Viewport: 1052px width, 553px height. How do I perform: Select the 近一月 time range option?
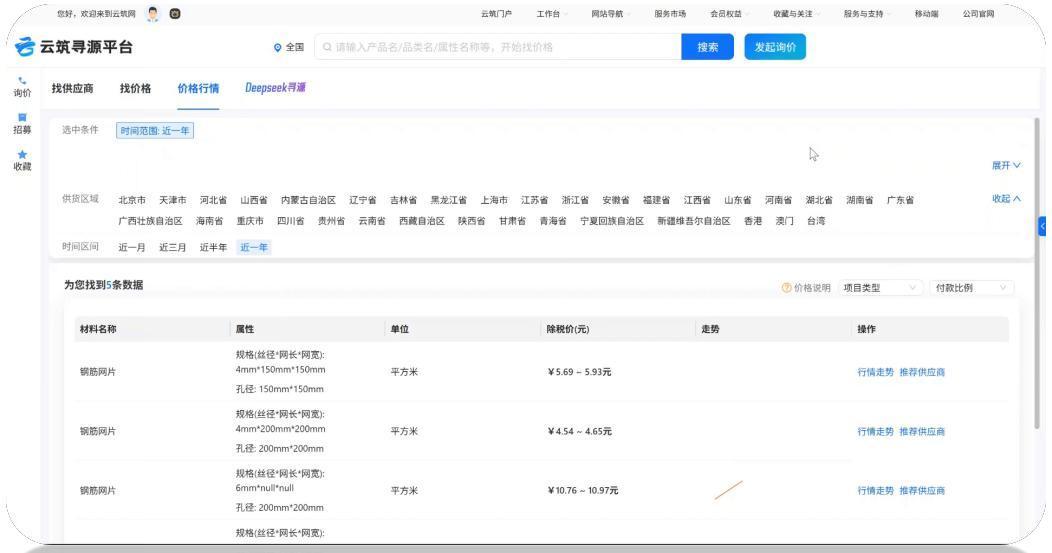coord(132,247)
